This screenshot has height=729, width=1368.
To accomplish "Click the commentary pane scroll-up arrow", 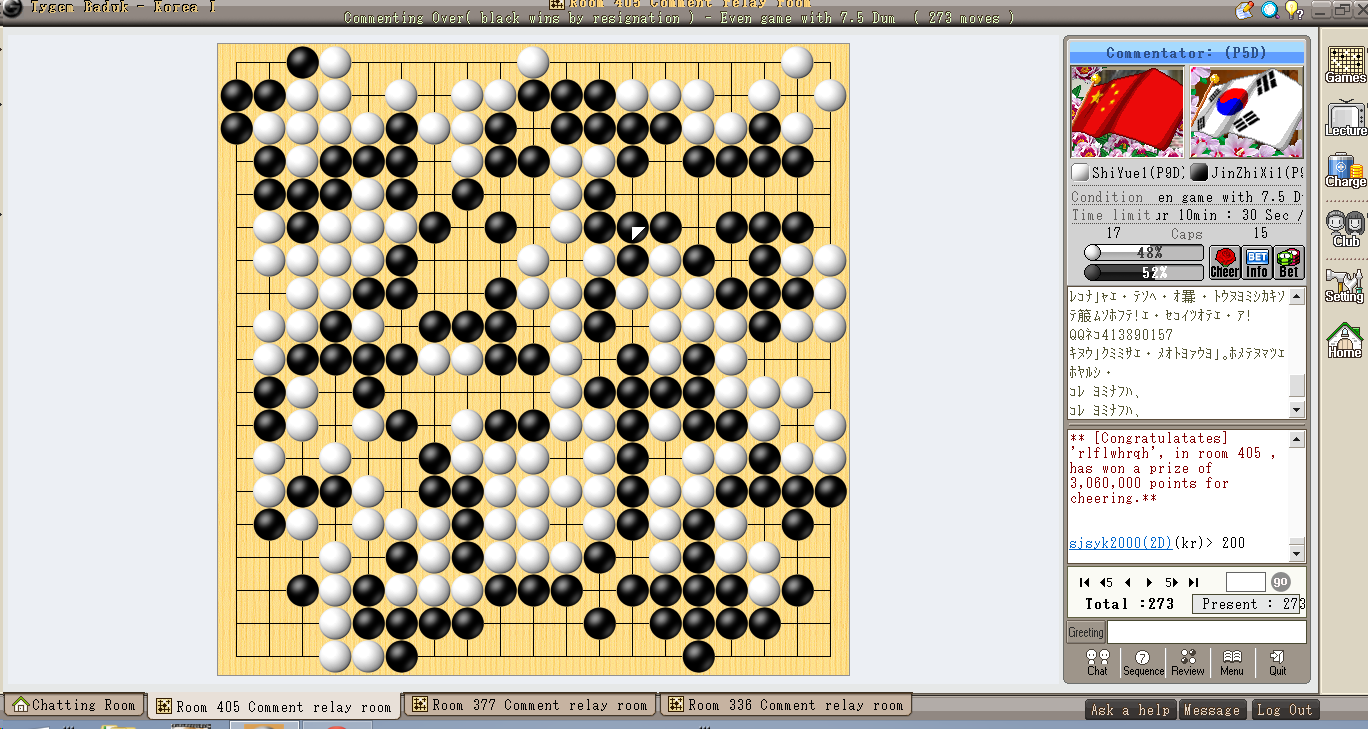I will coord(1297,296).
